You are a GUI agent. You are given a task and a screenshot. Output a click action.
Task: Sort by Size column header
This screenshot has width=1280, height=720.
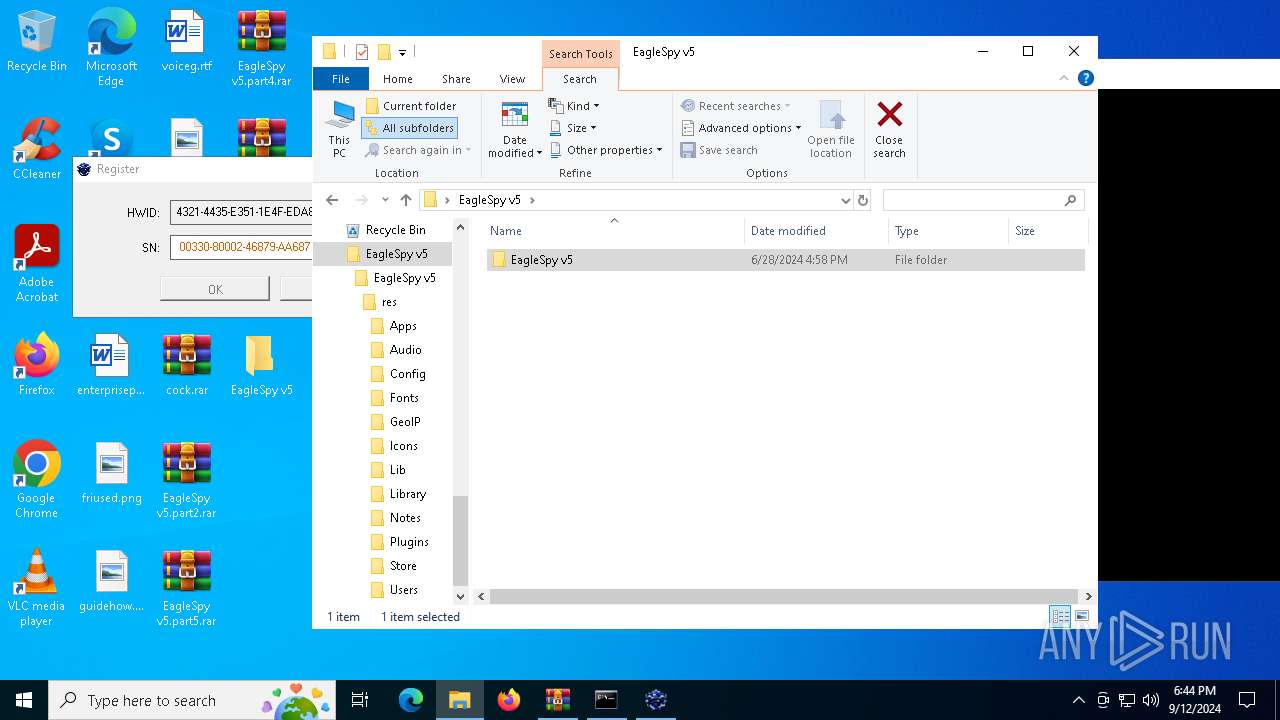click(x=1047, y=231)
